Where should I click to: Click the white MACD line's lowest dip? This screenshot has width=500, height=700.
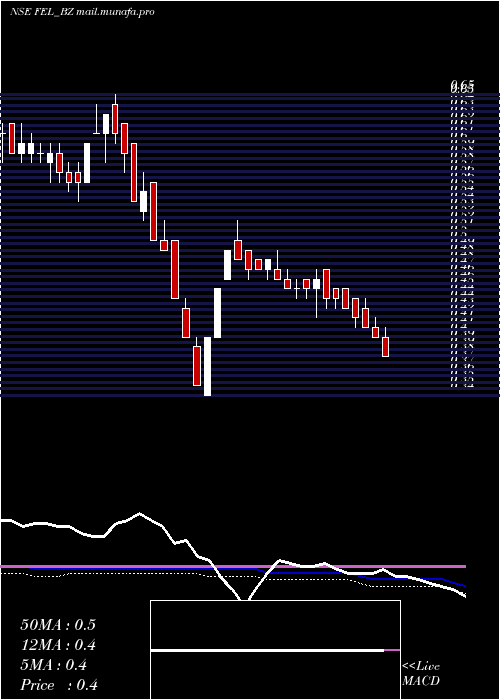coord(245,599)
